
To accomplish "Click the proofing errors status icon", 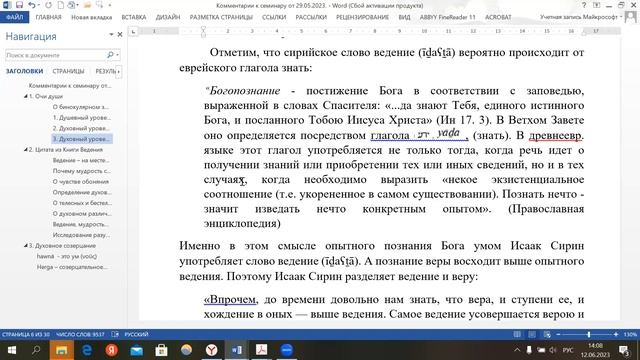I will [x=115, y=334].
